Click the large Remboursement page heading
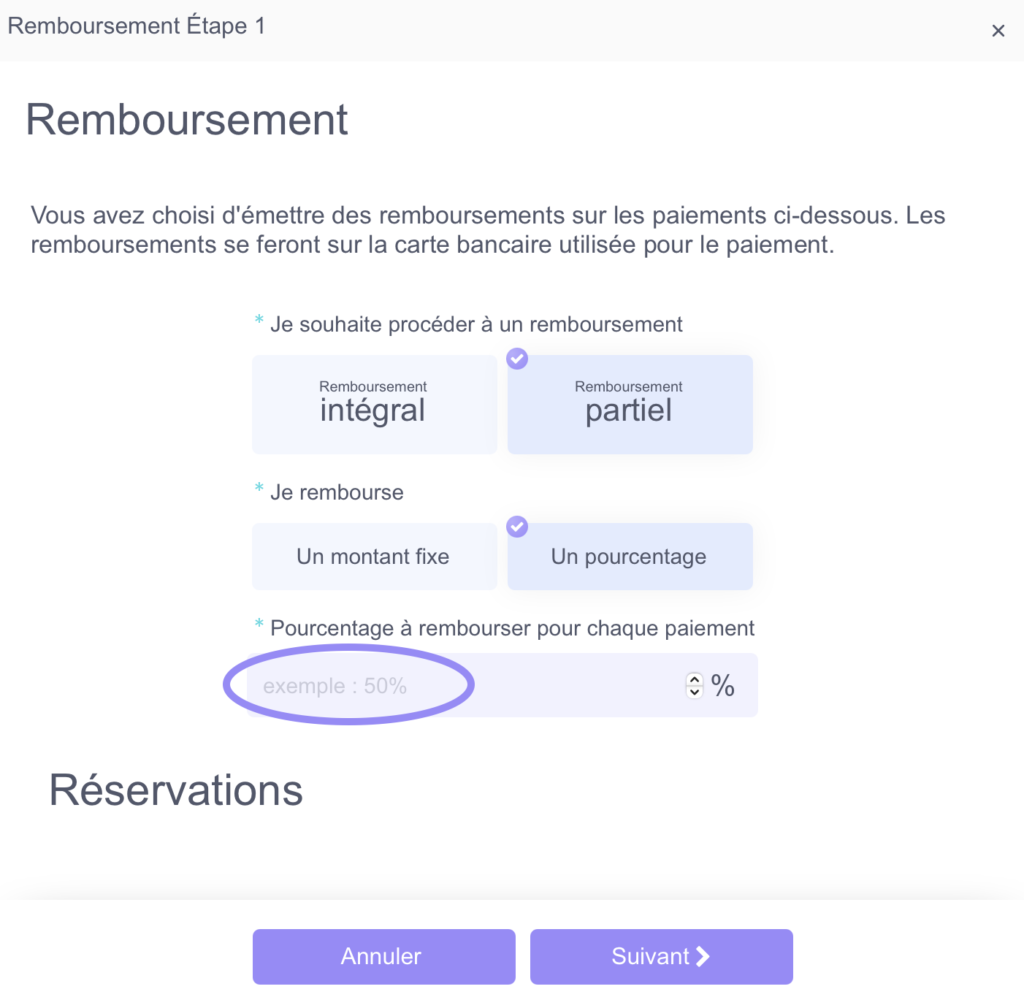Viewport: 1024px width, 1008px height. (x=187, y=119)
